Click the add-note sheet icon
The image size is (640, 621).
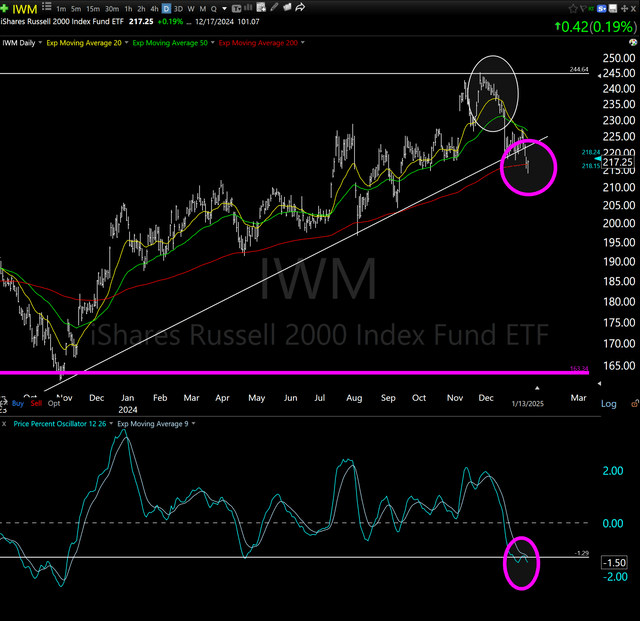pos(261,7)
